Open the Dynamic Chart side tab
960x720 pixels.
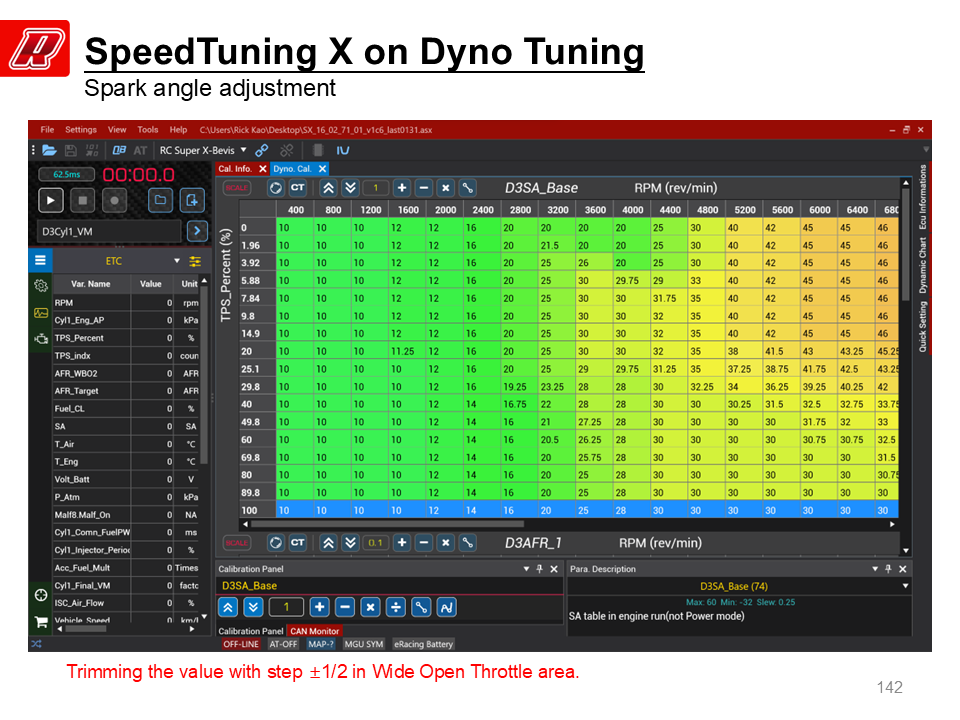point(923,265)
